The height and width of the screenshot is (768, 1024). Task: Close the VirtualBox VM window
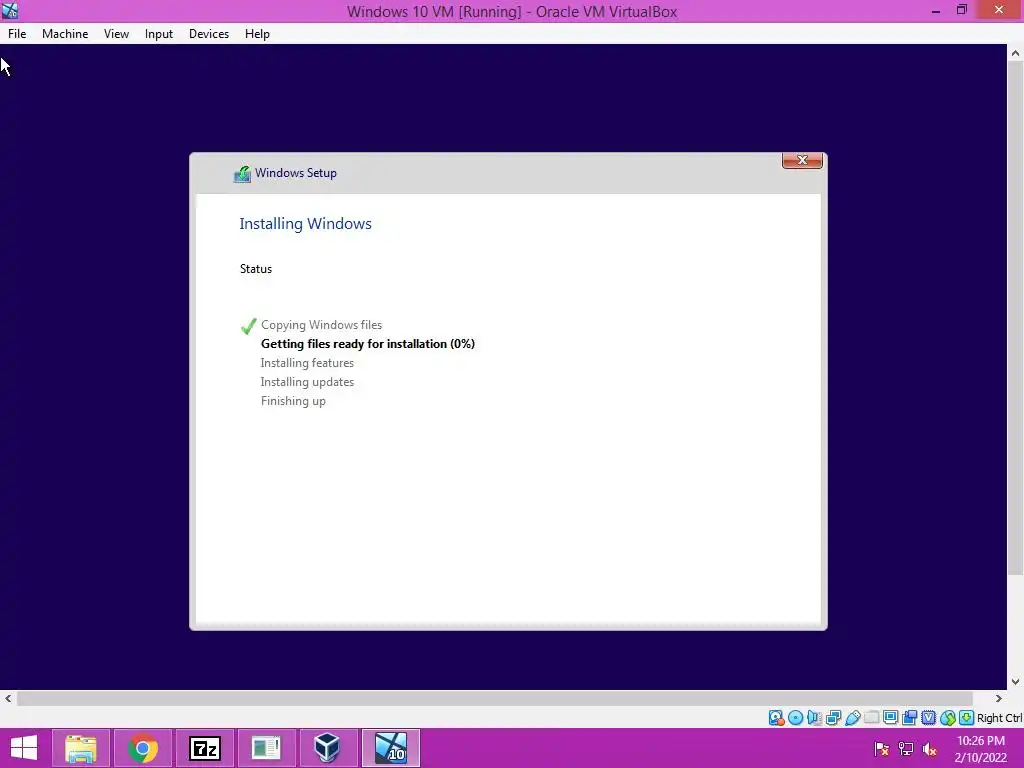999,10
